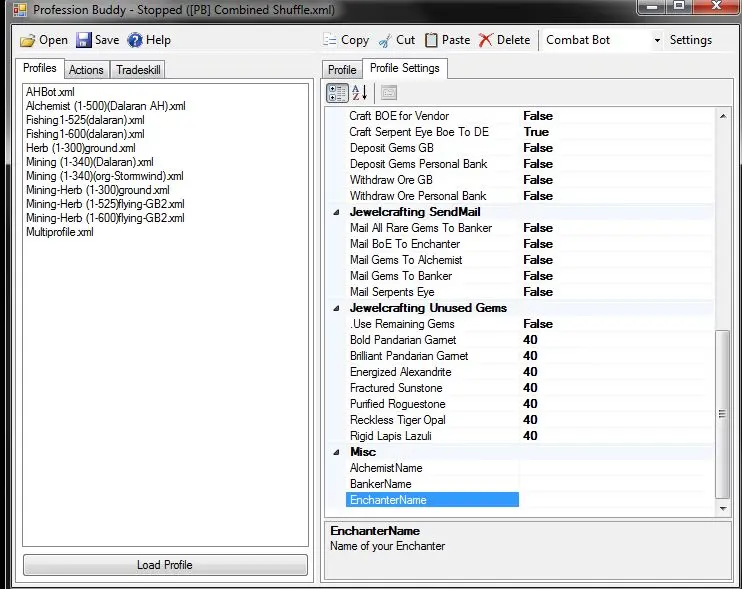
Task: Click the Save floppy disk icon
Action: (x=84, y=40)
